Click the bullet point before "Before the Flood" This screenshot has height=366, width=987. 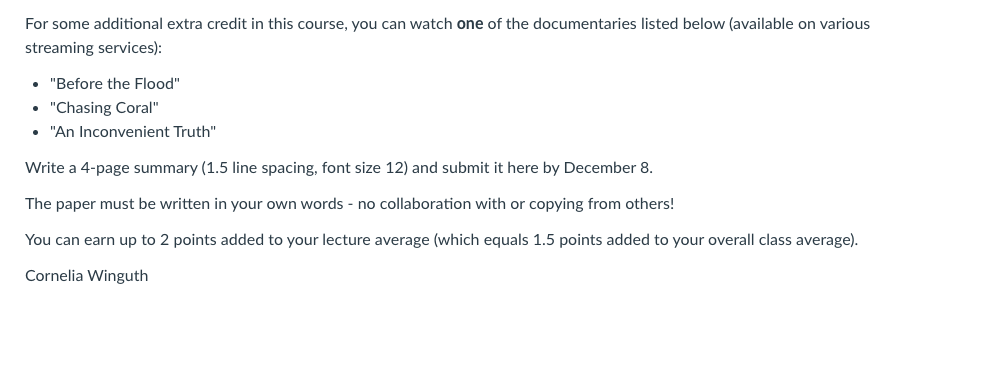[x=35, y=84]
